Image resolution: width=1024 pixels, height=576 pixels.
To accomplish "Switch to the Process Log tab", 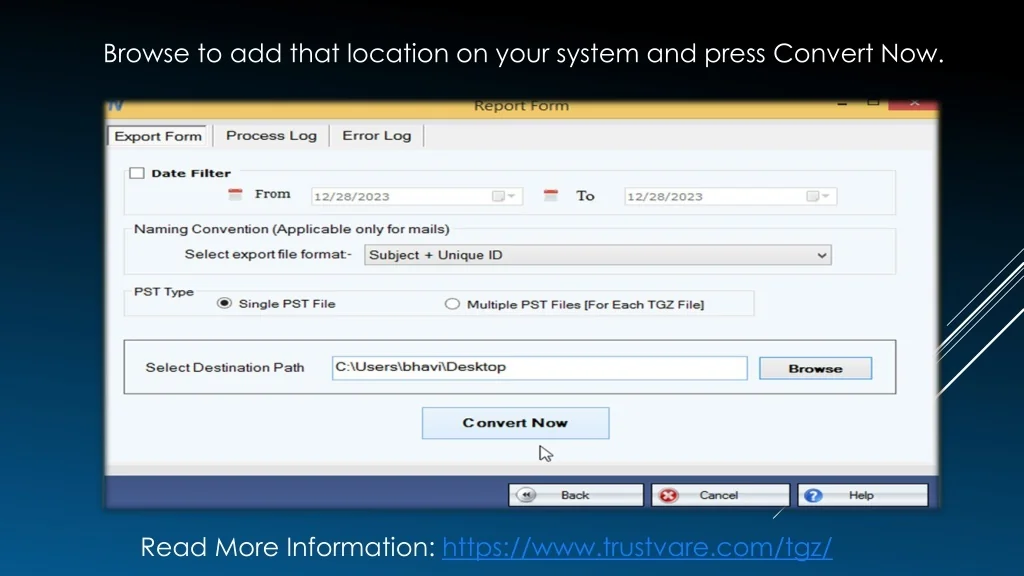I will tap(271, 136).
